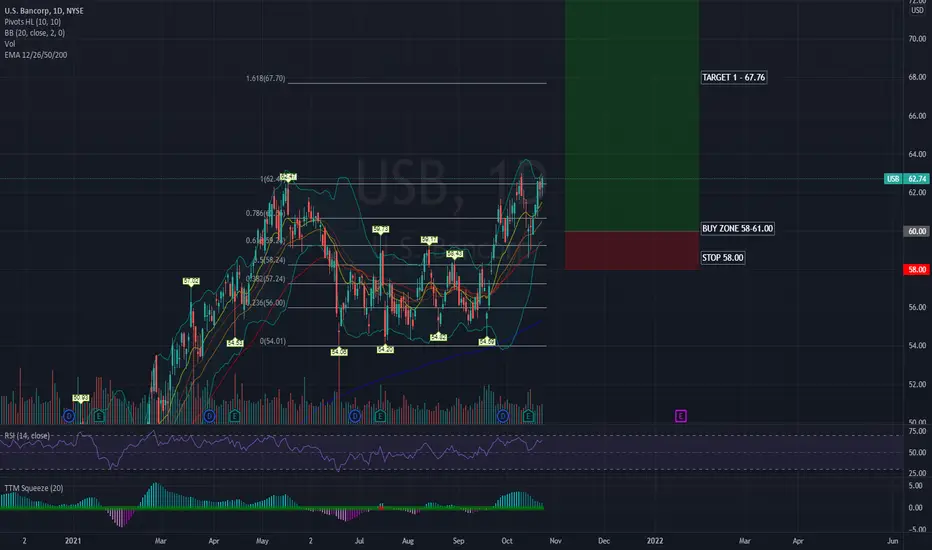This screenshot has width=932, height=550.
Task: Click the USD currency label on price axis
Action: point(917,11)
